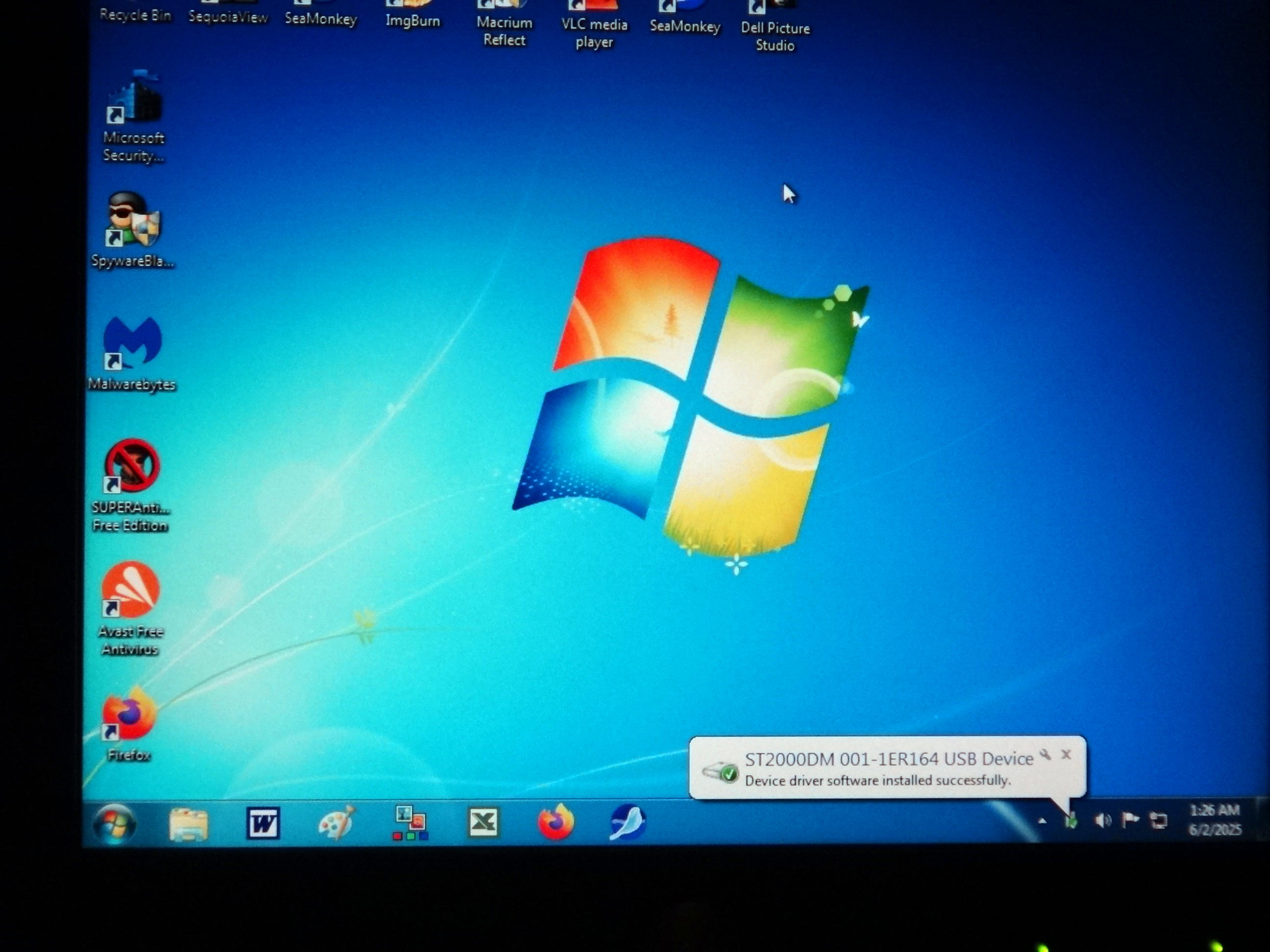Select the SeaMonkey shortcut beside SequoiaView
The width and height of the screenshot is (1270, 952).
click(x=321, y=14)
